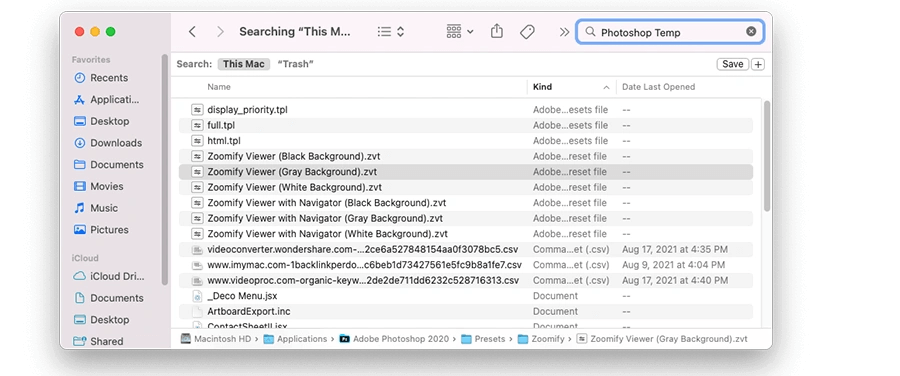Open the group-by options dropdown
Viewport: 900px width, 376px height.
pyautogui.click(x=460, y=32)
